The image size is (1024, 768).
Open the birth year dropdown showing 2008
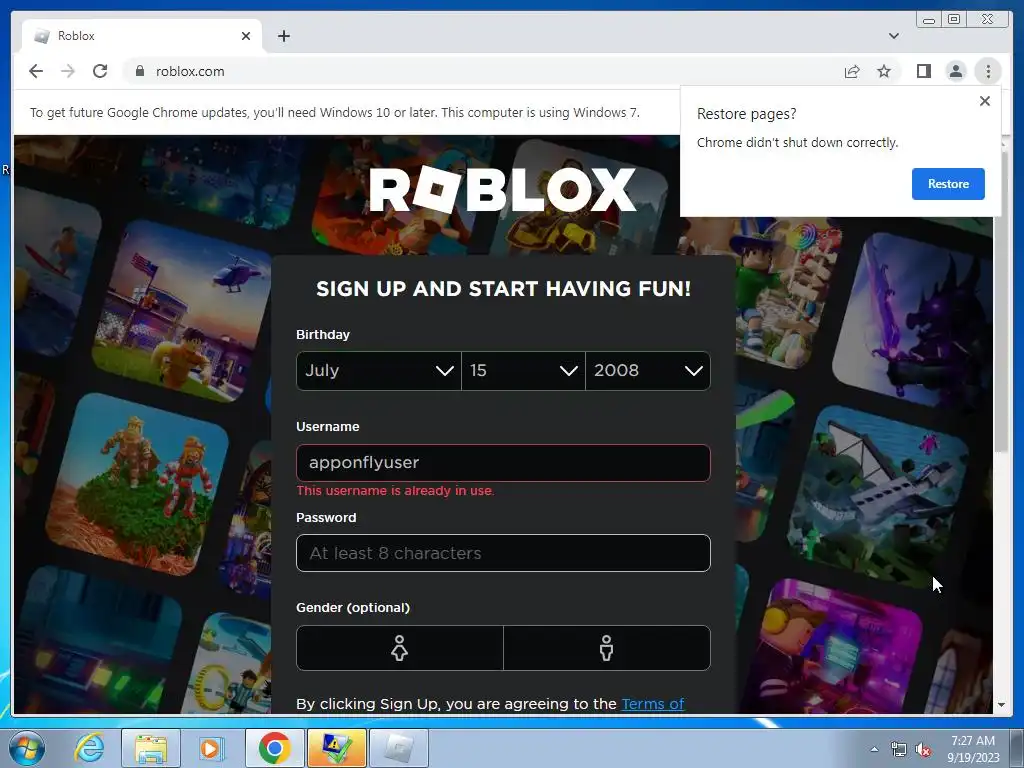(648, 371)
